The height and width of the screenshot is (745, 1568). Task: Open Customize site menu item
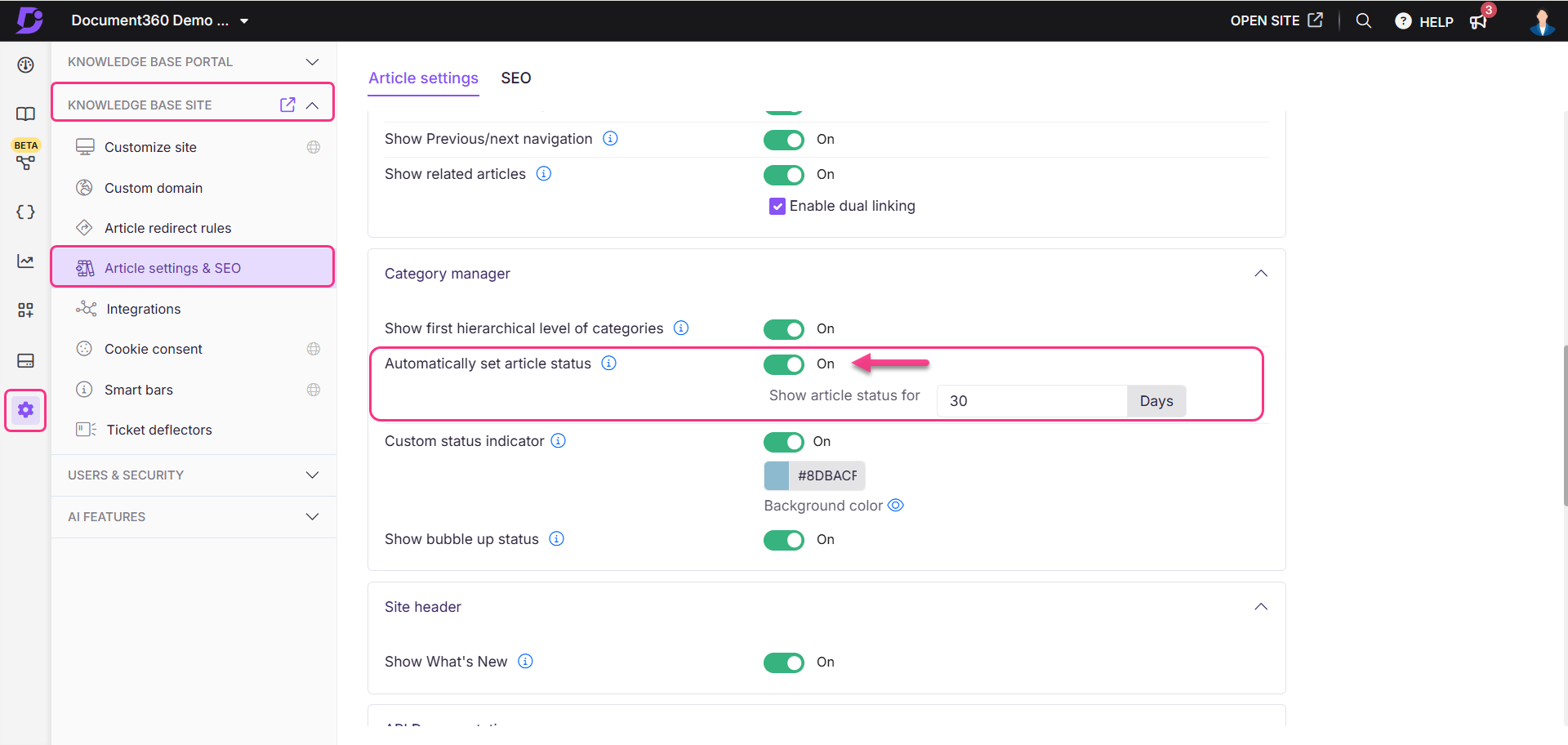(150, 147)
